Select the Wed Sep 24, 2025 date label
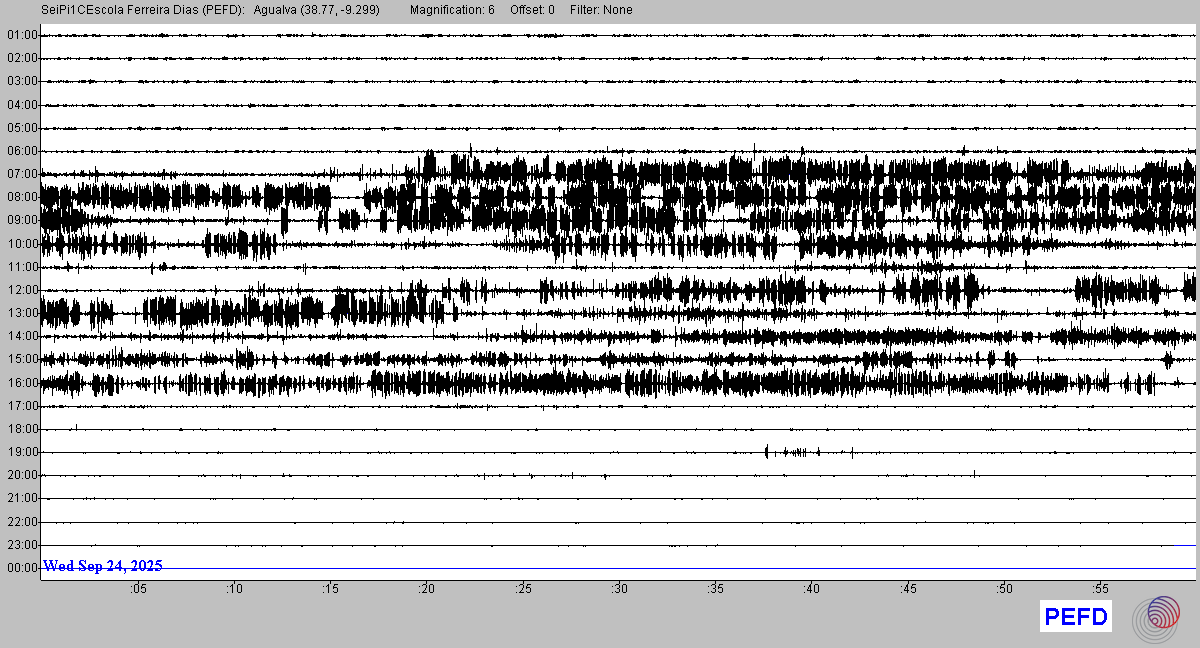Screen dimensions: 1200x648 coord(103,566)
